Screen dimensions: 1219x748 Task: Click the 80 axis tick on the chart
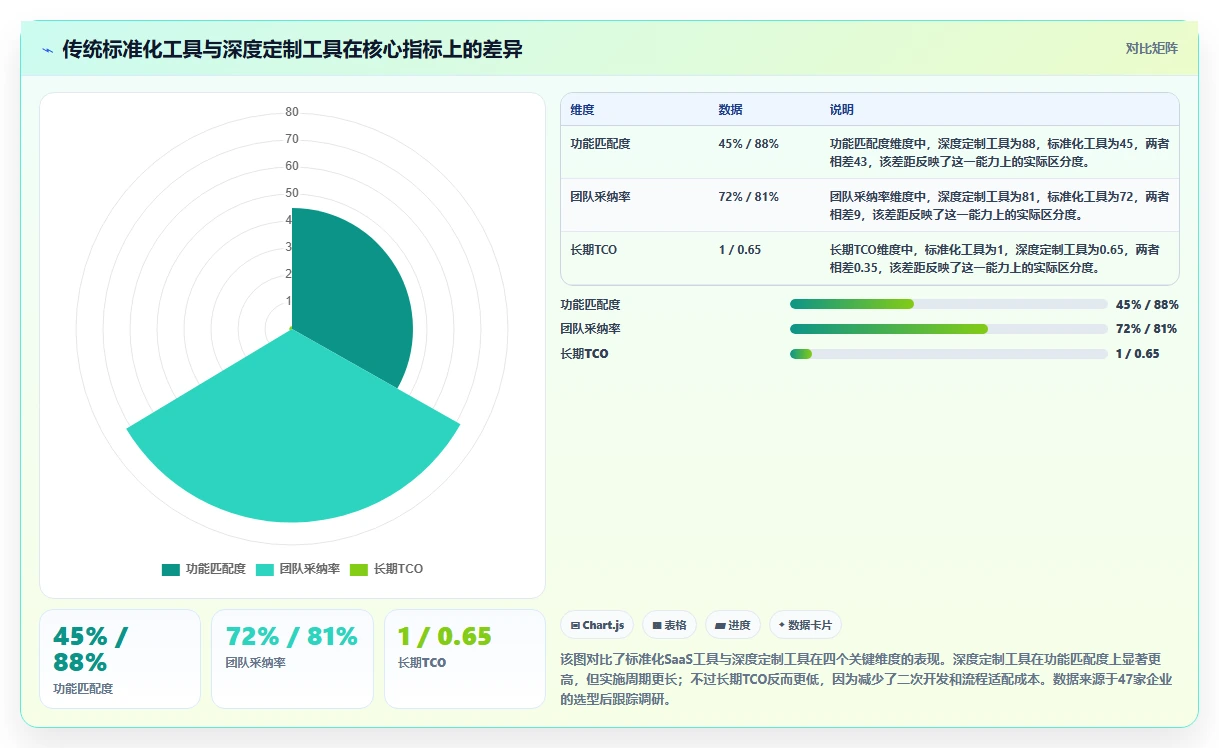pyautogui.click(x=292, y=112)
